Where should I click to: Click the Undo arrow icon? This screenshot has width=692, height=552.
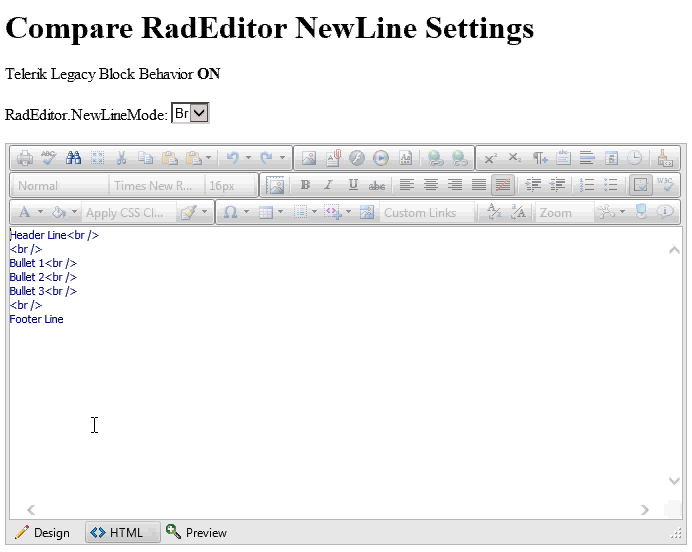point(233,158)
